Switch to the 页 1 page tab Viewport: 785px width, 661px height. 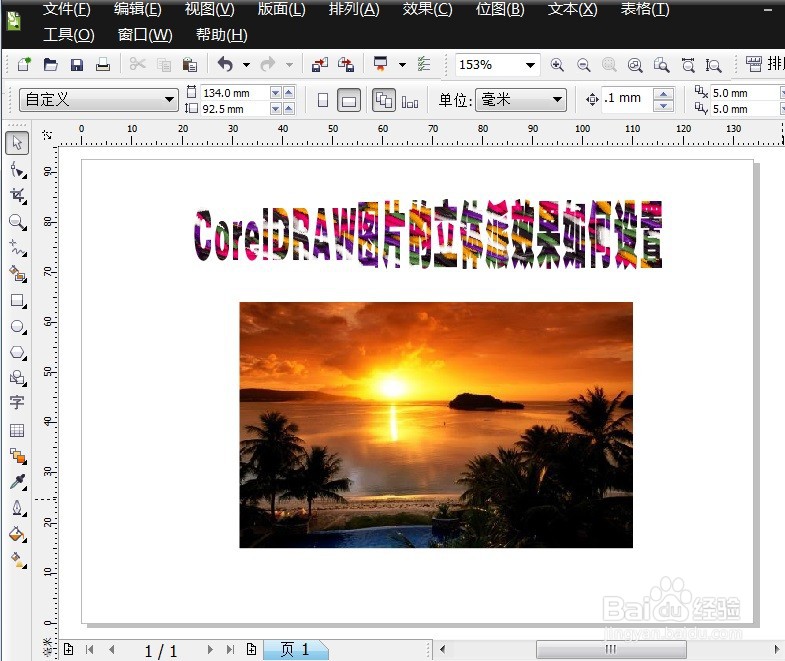[x=295, y=649]
